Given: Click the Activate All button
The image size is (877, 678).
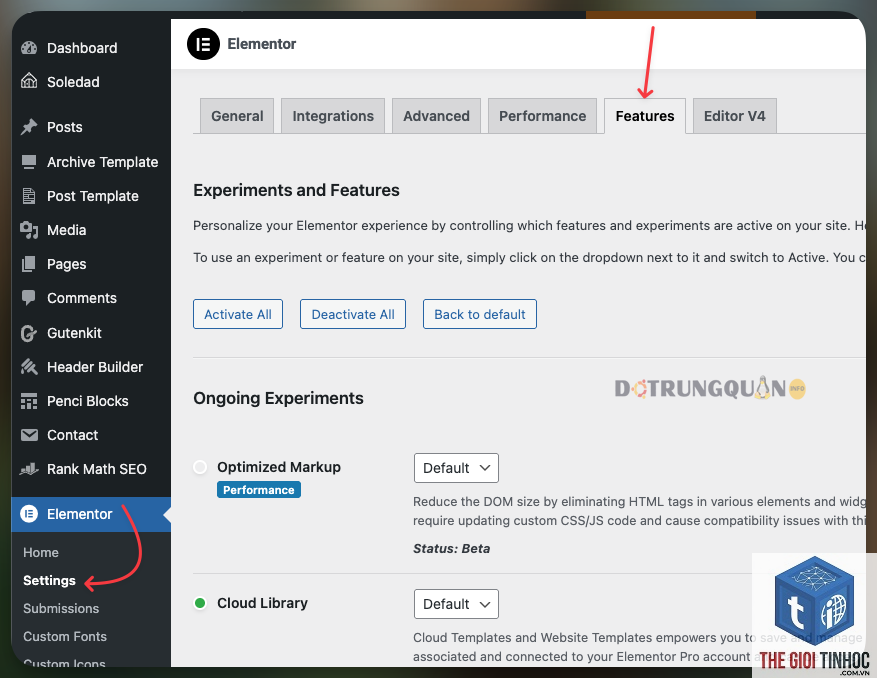Looking at the screenshot, I should (238, 314).
